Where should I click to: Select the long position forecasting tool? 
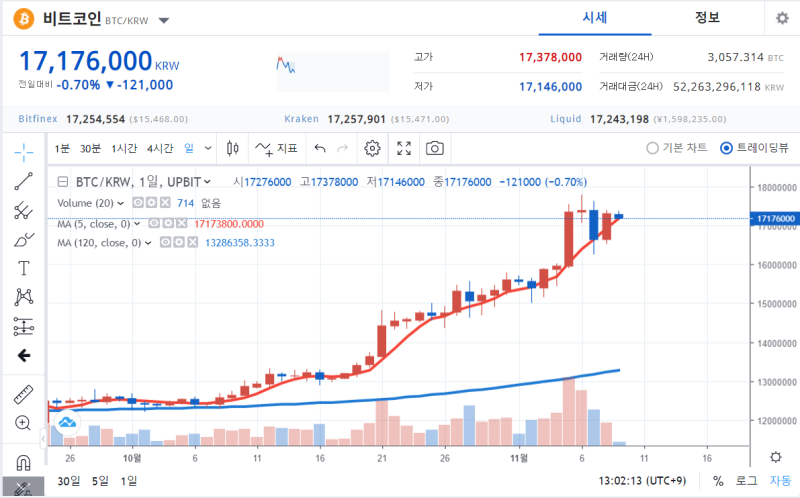click(23, 327)
